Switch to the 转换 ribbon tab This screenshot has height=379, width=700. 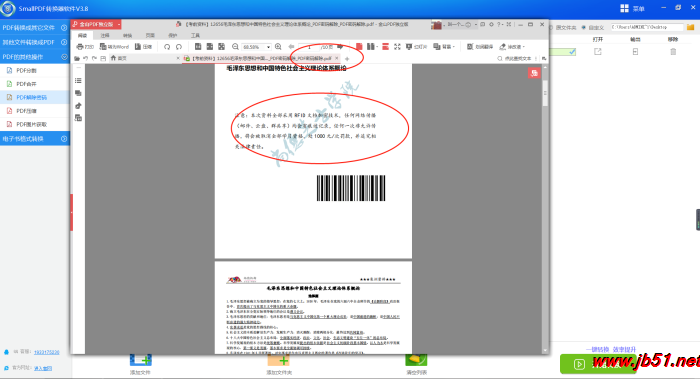tap(128, 35)
